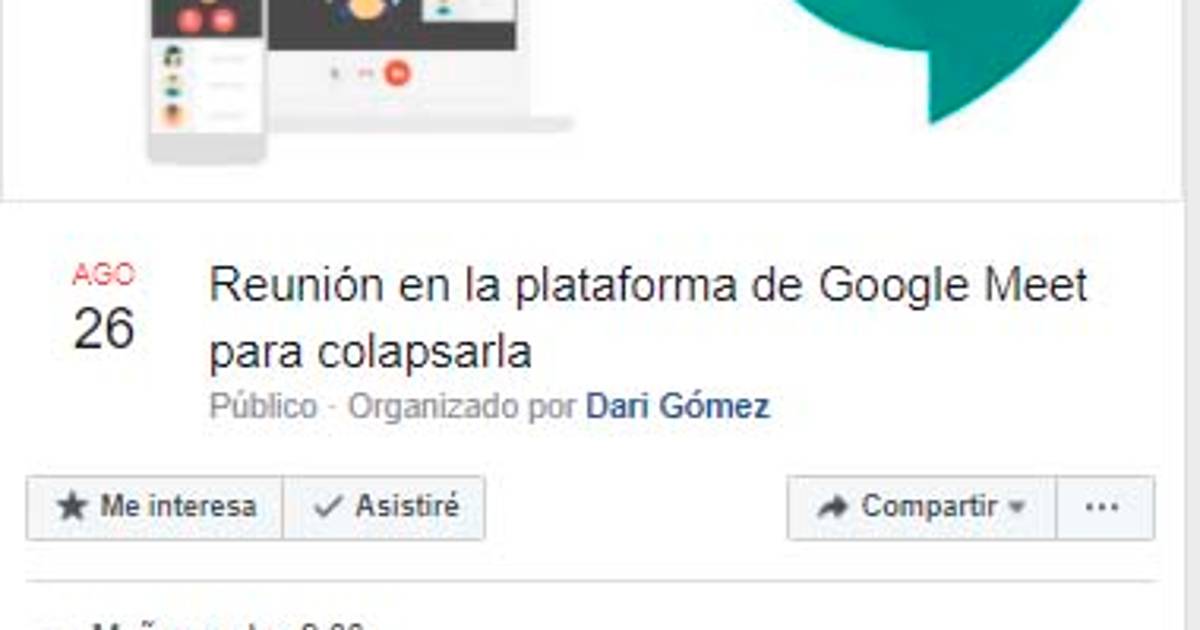The height and width of the screenshot is (630, 1200).
Task: Mark event as Me interesa
Action: tap(155, 508)
